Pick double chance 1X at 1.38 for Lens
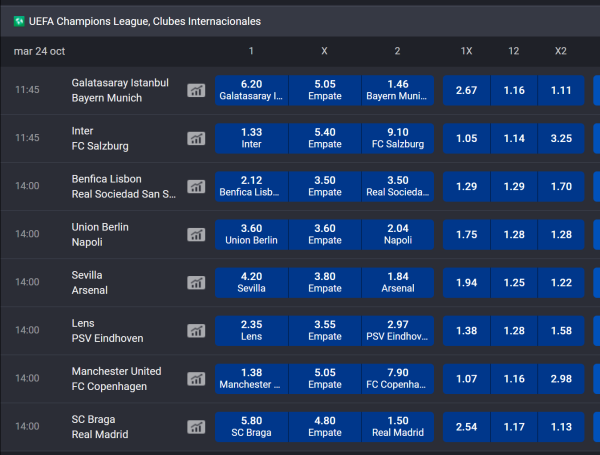The width and height of the screenshot is (600, 455). (466, 330)
